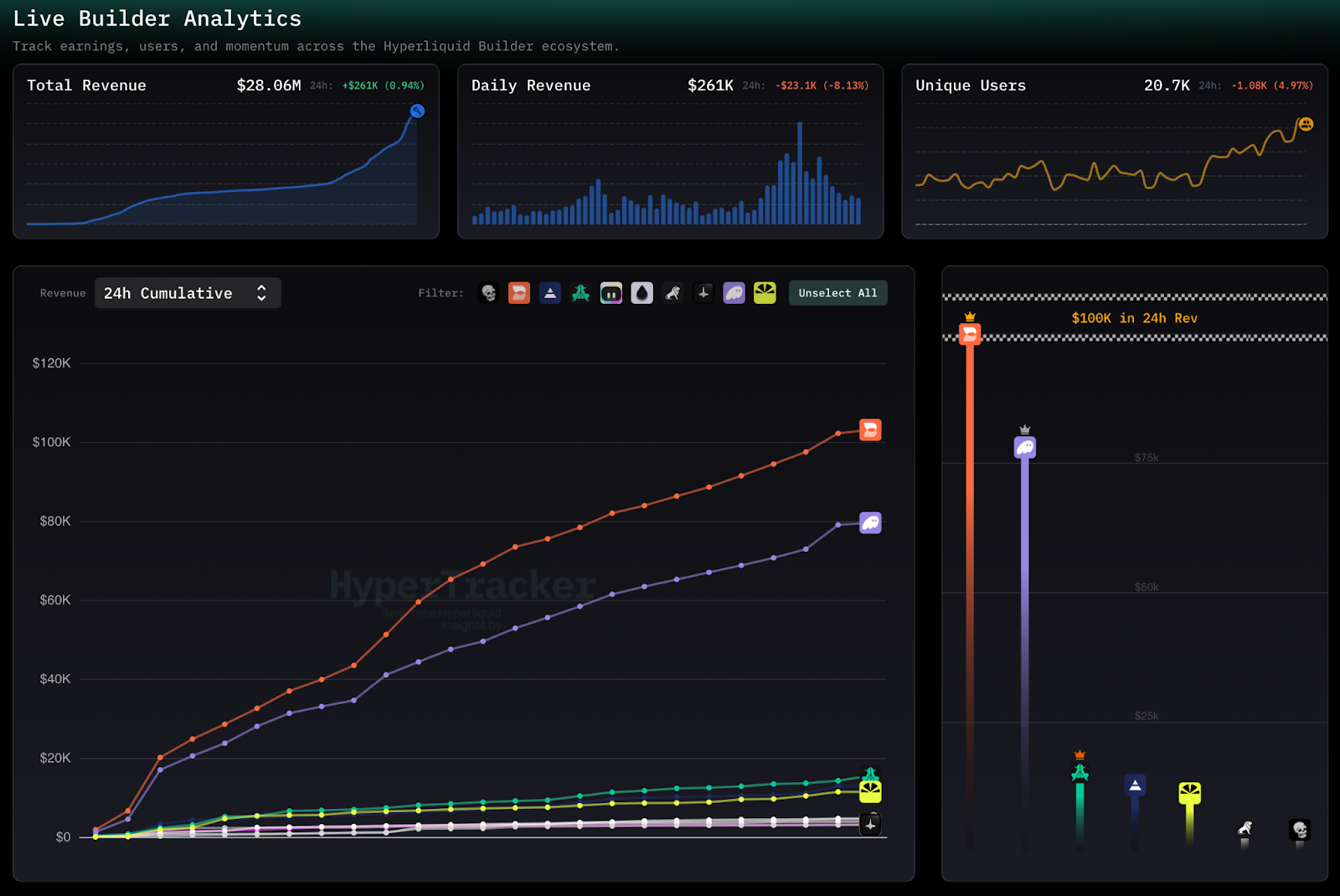
Task: Click the tallest bar in the Daily Revenue chart
Action: pos(800,173)
